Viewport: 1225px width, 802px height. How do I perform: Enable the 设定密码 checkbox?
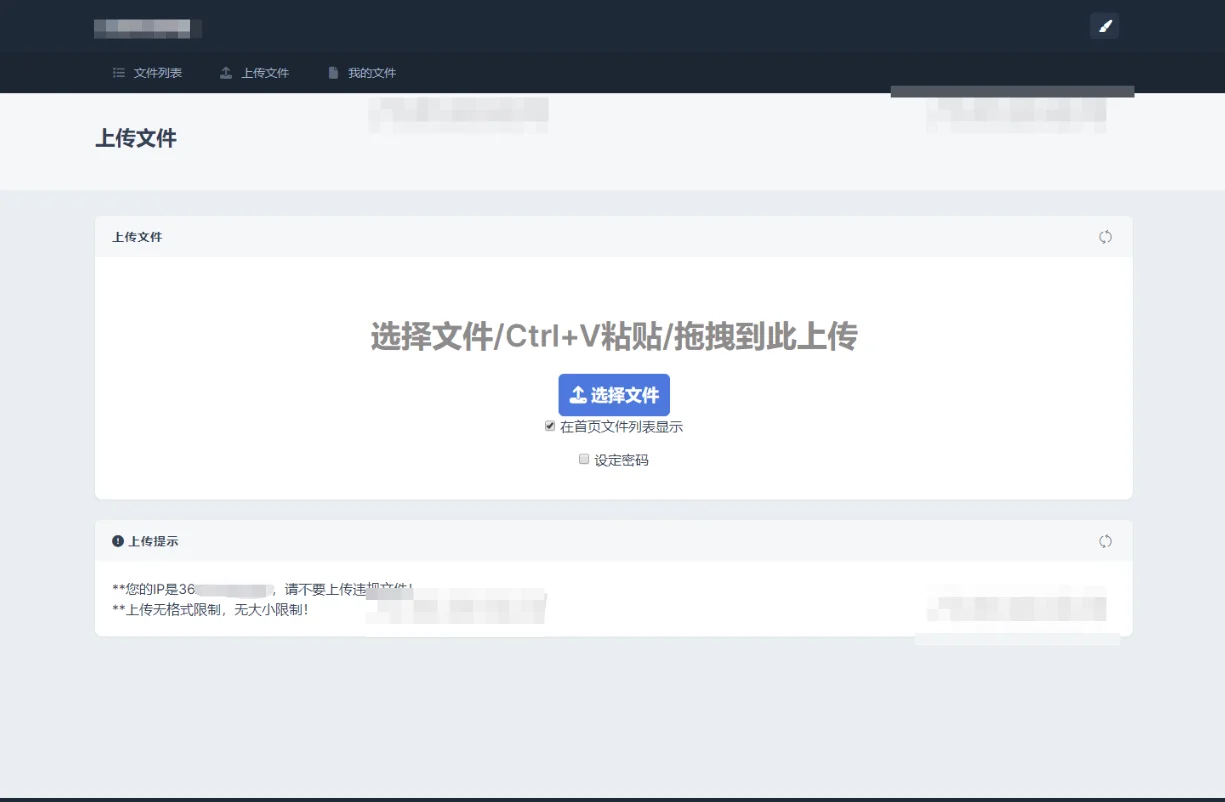tap(584, 459)
